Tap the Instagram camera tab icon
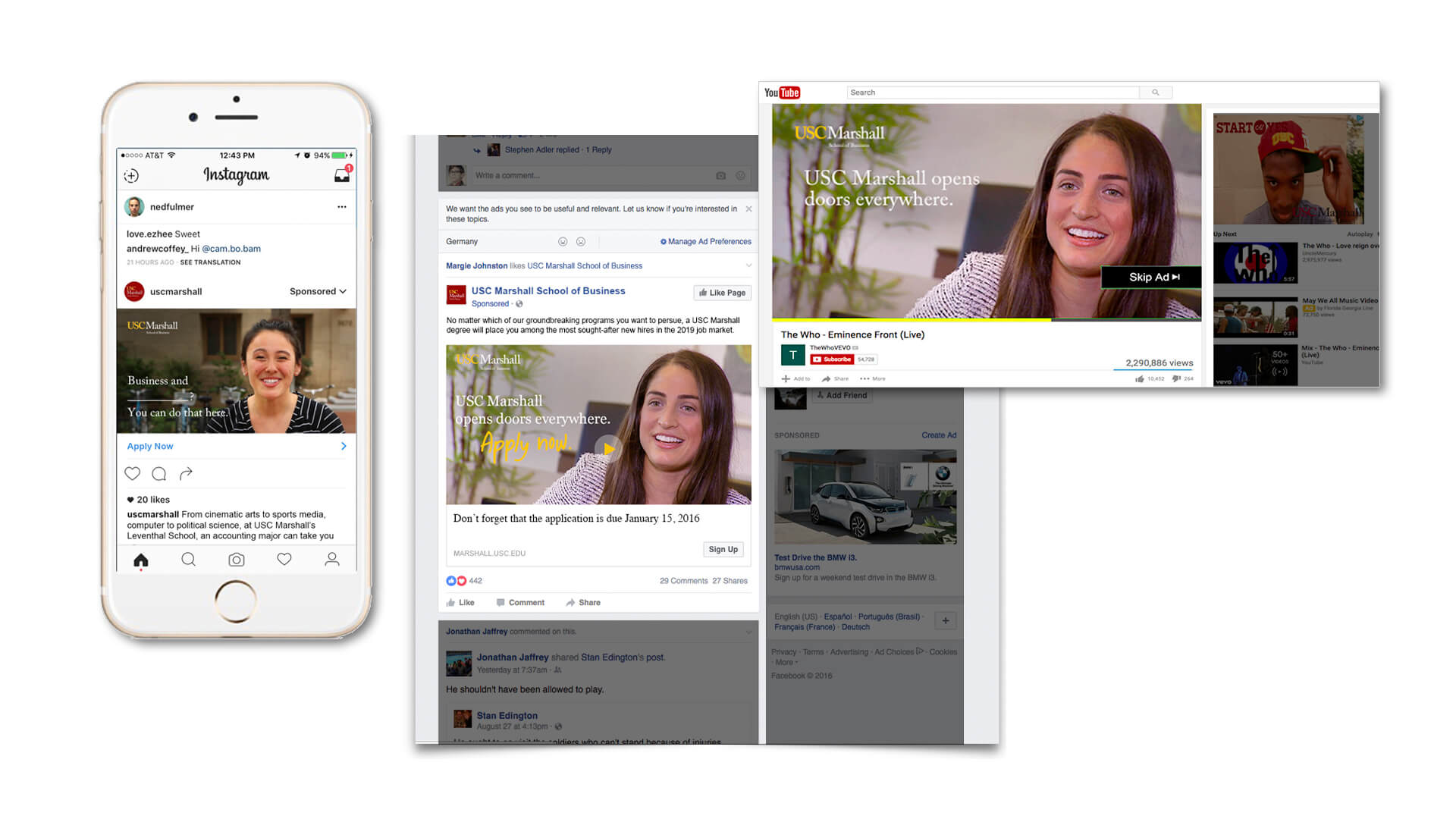The image size is (1456, 819). click(x=237, y=560)
